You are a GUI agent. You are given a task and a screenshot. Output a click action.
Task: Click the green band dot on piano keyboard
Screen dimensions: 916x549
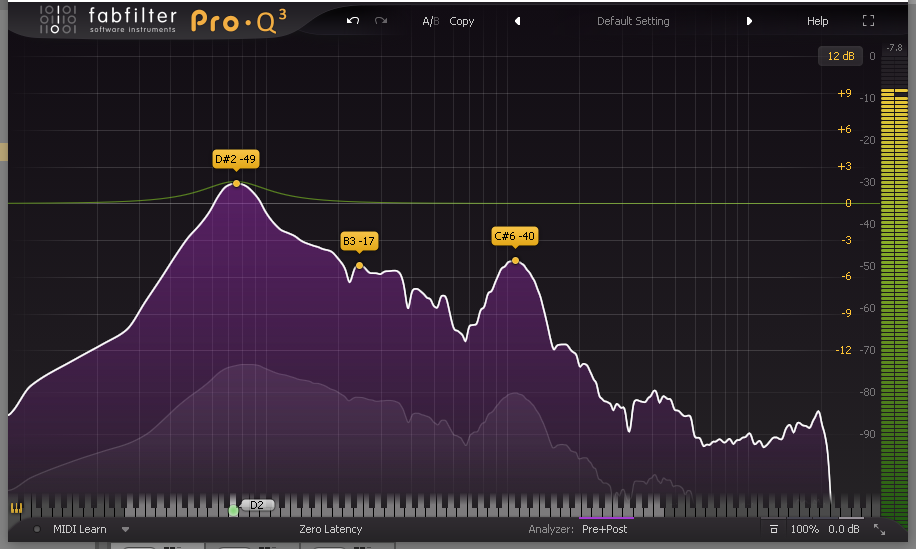[x=233, y=510]
